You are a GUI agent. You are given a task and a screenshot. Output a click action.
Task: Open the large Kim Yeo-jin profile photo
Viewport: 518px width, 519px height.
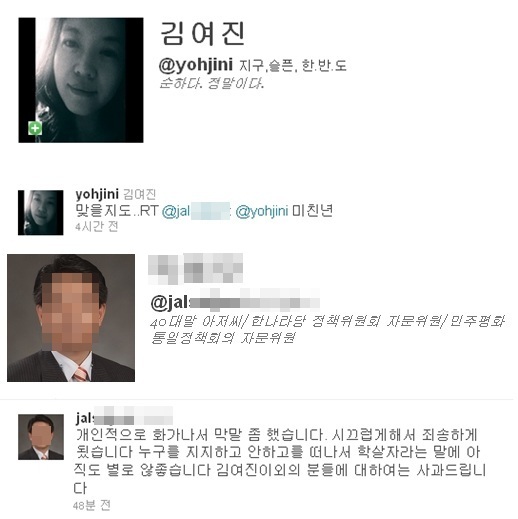tap(81, 80)
